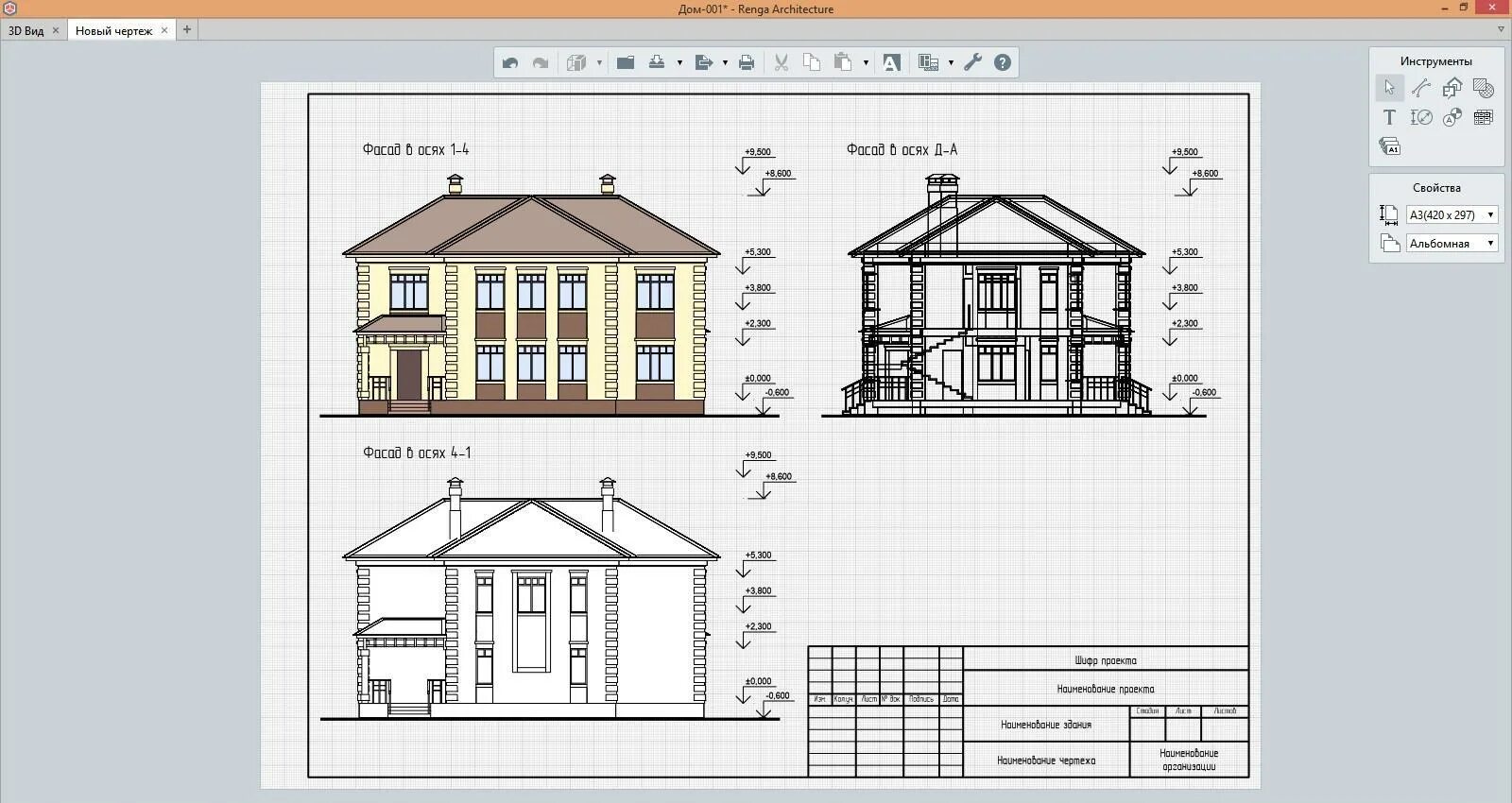This screenshot has height=803, width=1512.
Task: Expand the Export options dropdown arrow
Action: coord(725,63)
